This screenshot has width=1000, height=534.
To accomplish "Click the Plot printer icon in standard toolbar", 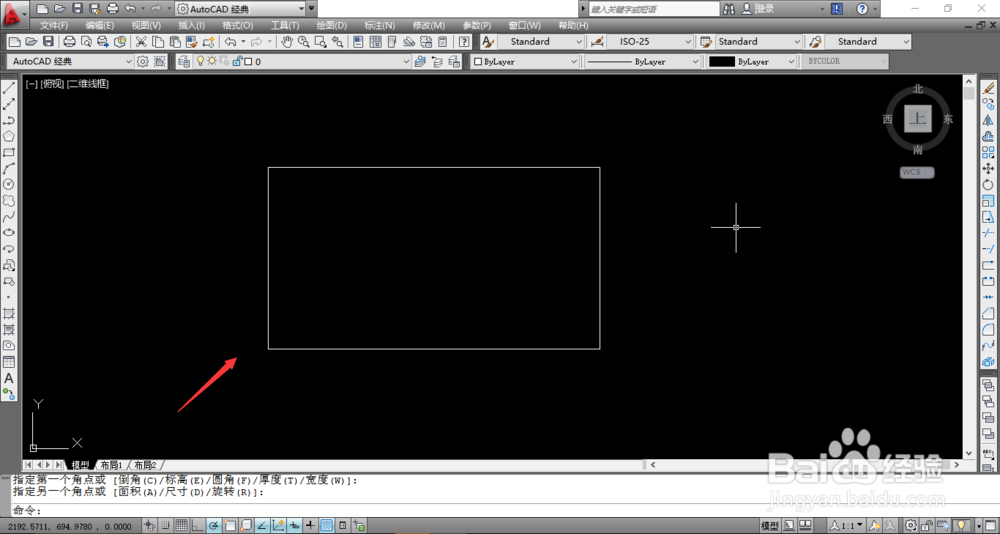I will [69, 41].
